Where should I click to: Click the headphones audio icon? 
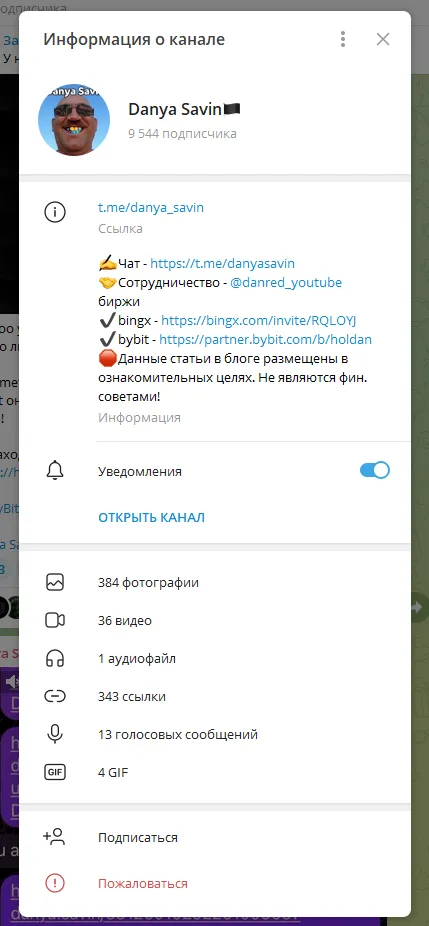click(x=55, y=658)
